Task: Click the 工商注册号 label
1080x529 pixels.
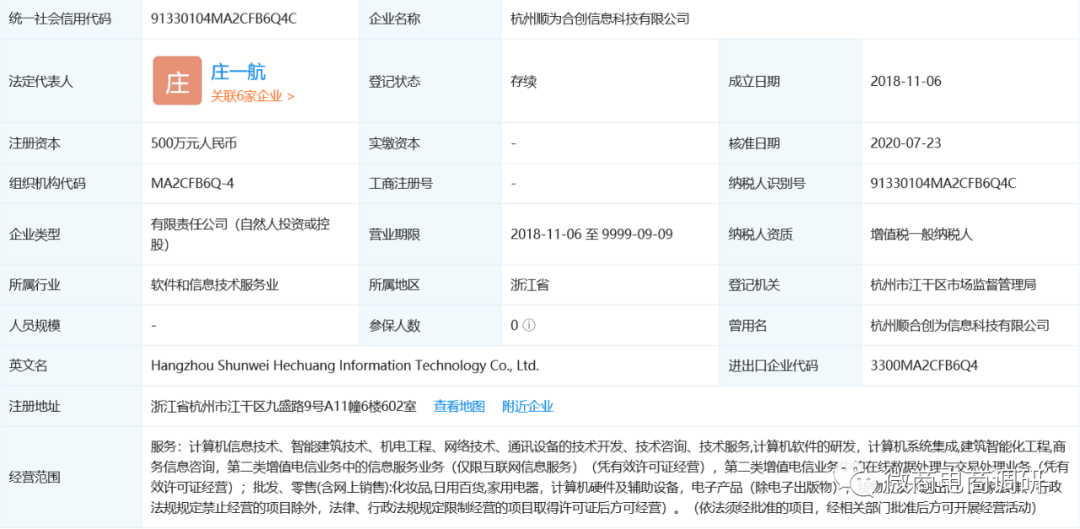Action: pyautogui.click(x=401, y=183)
